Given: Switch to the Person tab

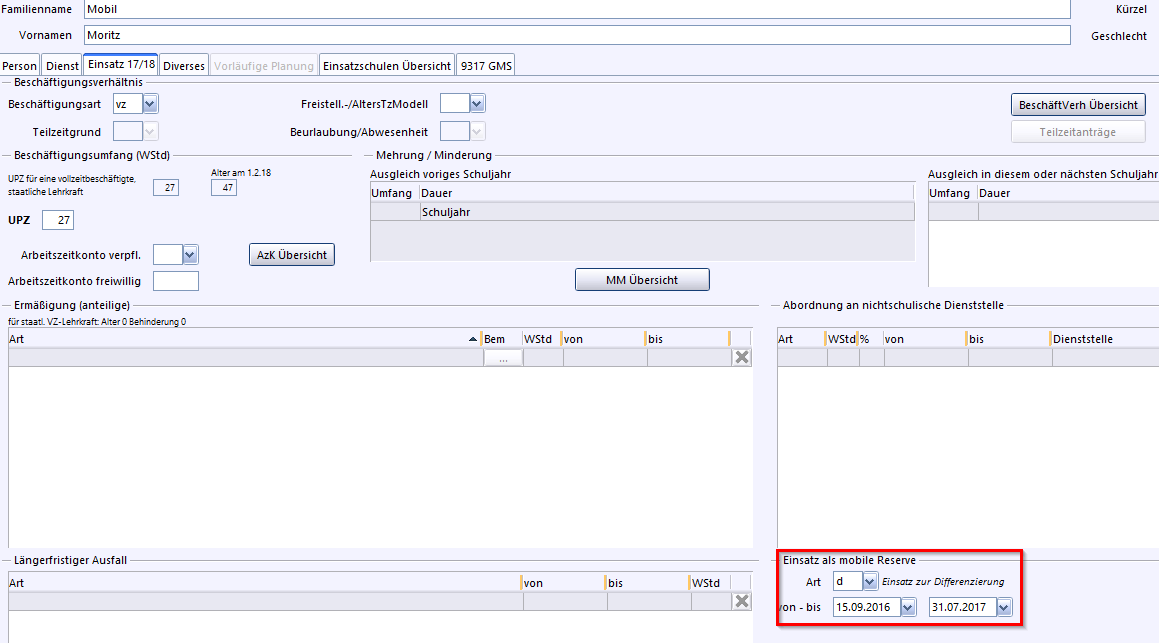Looking at the screenshot, I should [x=19, y=66].
